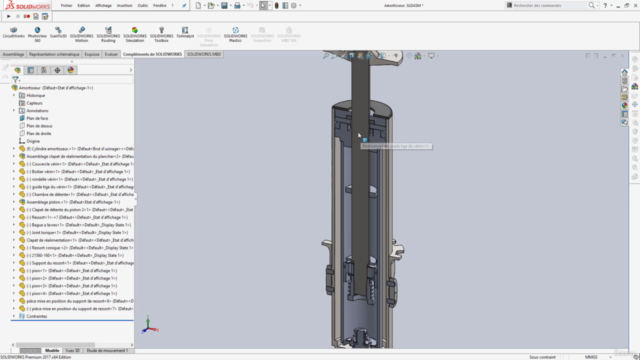640x360 pixels.
Task: Open the Affichage menu
Action: 103,5
